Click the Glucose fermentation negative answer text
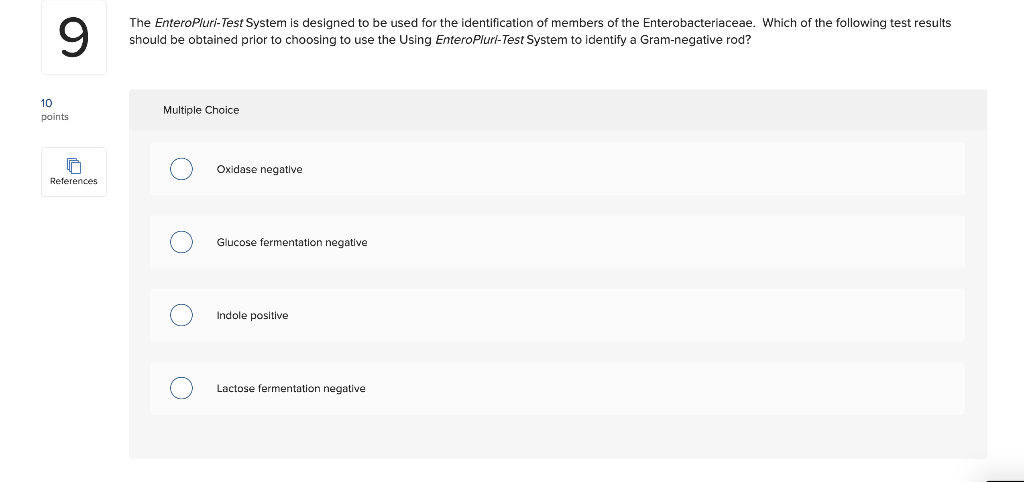The image size is (1024, 482). 292,242
